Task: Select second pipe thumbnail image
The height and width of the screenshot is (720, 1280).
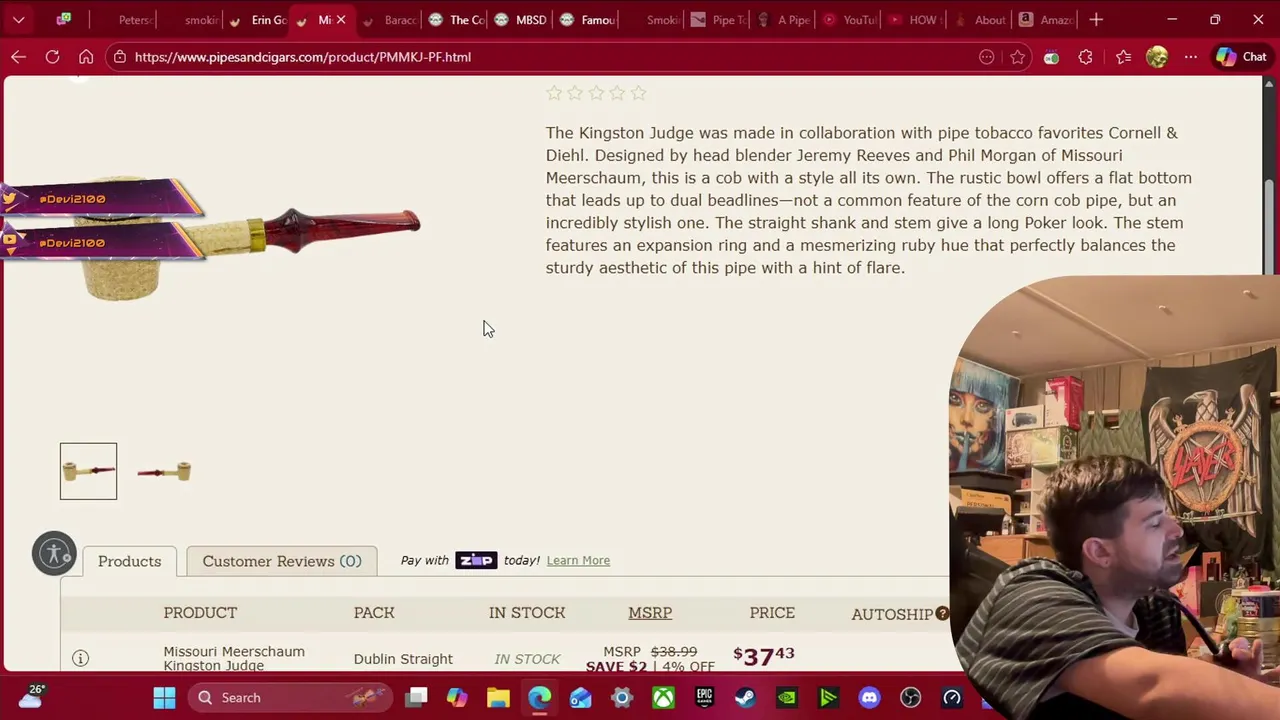Action: tap(164, 471)
